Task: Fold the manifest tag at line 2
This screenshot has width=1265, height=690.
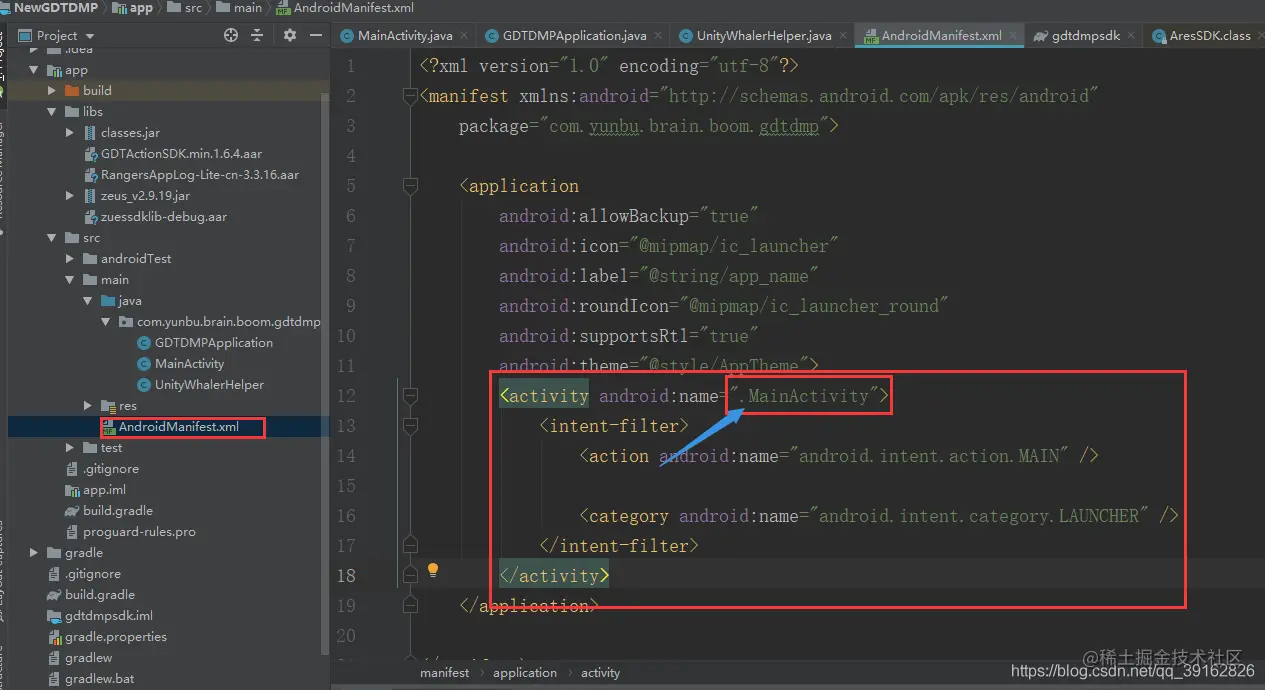Action: pyautogui.click(x=409, y=96)
